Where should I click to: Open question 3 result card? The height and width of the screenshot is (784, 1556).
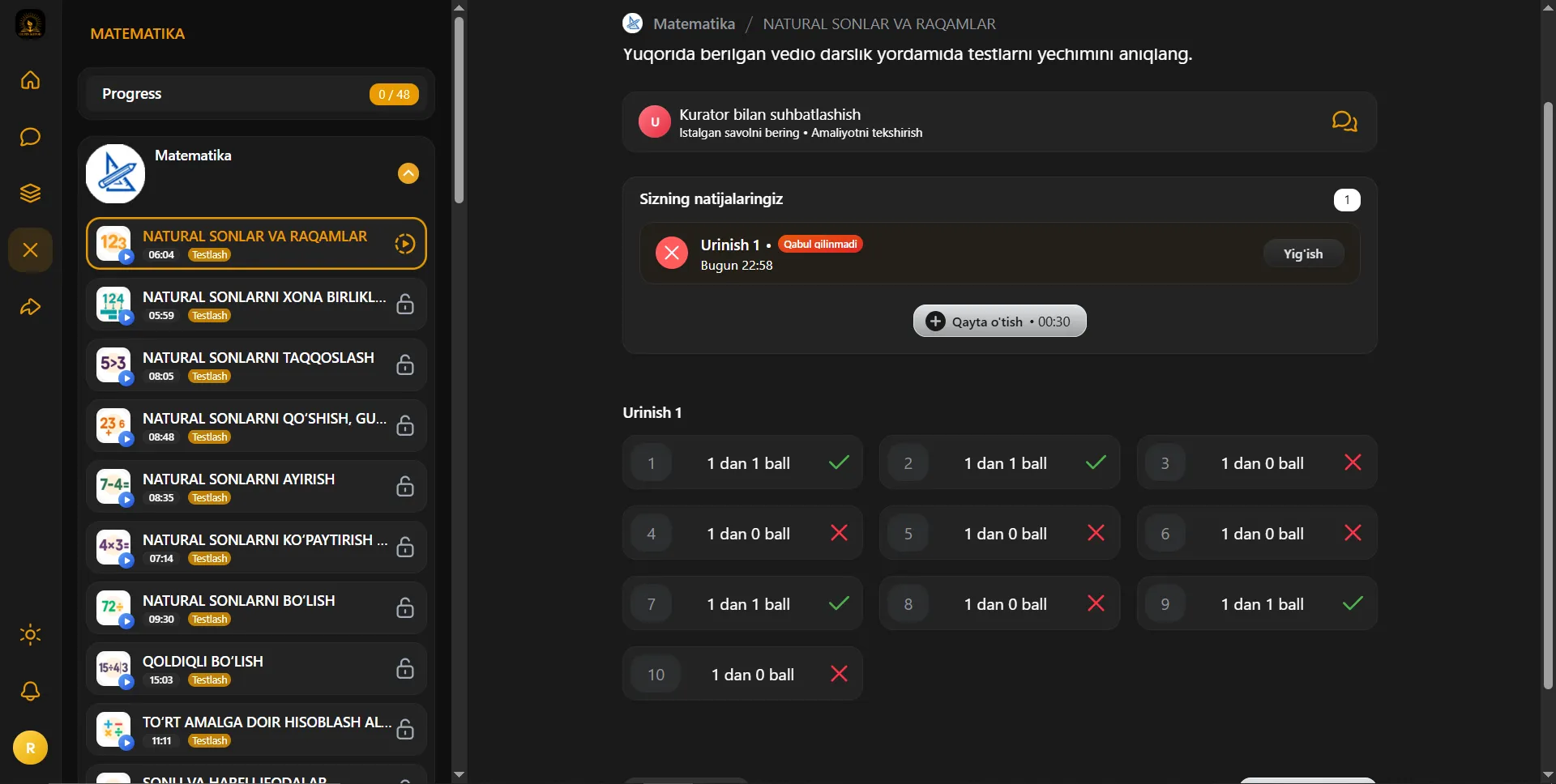(x=1257, y=462)
